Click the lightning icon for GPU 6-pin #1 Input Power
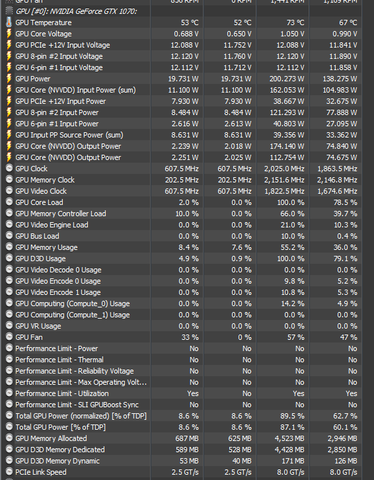Image resolution: width=374 pixels, height=480 pixels. click(9, 124)
